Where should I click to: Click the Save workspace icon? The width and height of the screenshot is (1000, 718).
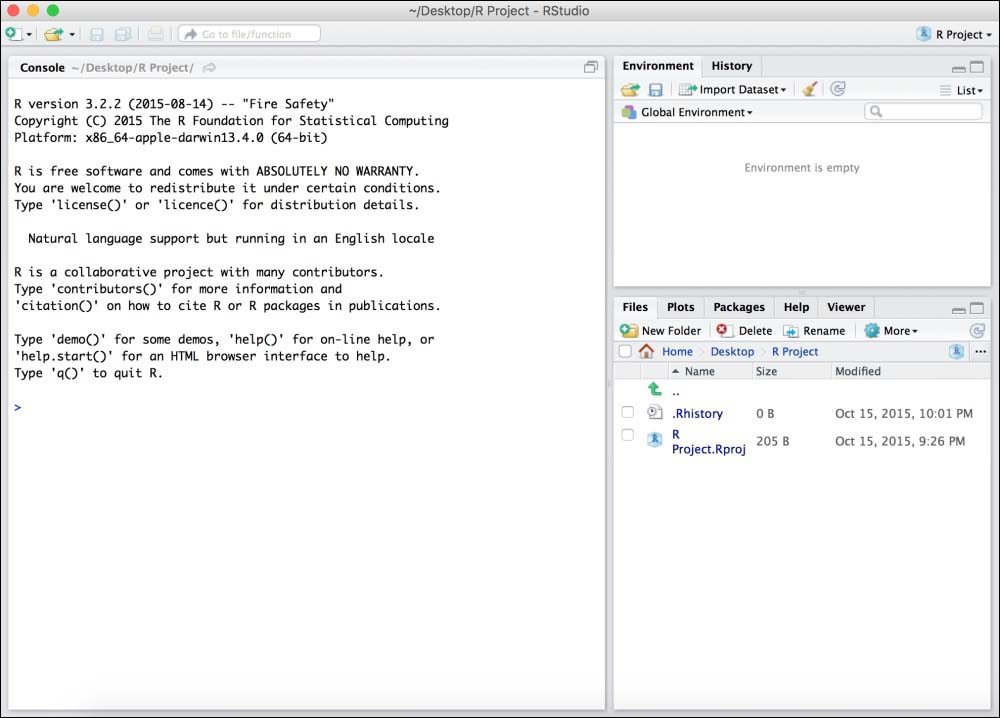656,90
